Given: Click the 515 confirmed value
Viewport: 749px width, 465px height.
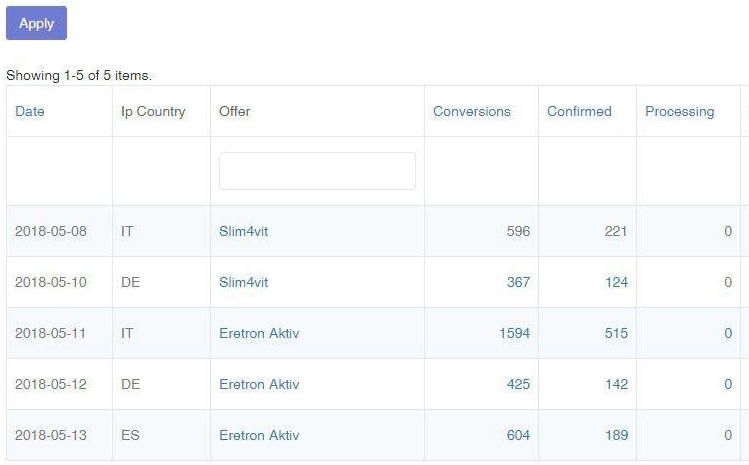Looking at the screenshot, I should point(616,333).
